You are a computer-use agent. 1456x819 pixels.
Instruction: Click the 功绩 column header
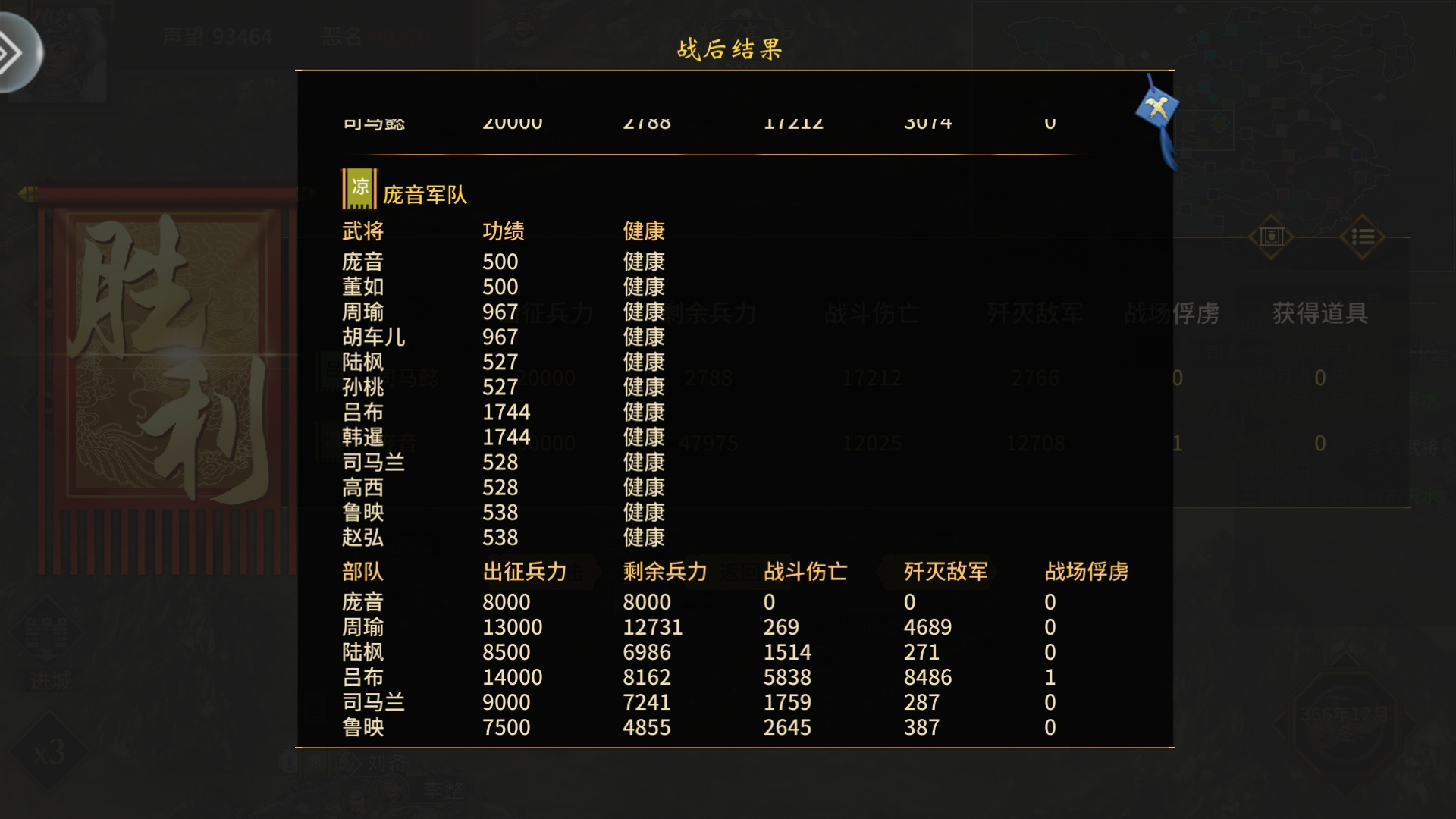point(504,231)
